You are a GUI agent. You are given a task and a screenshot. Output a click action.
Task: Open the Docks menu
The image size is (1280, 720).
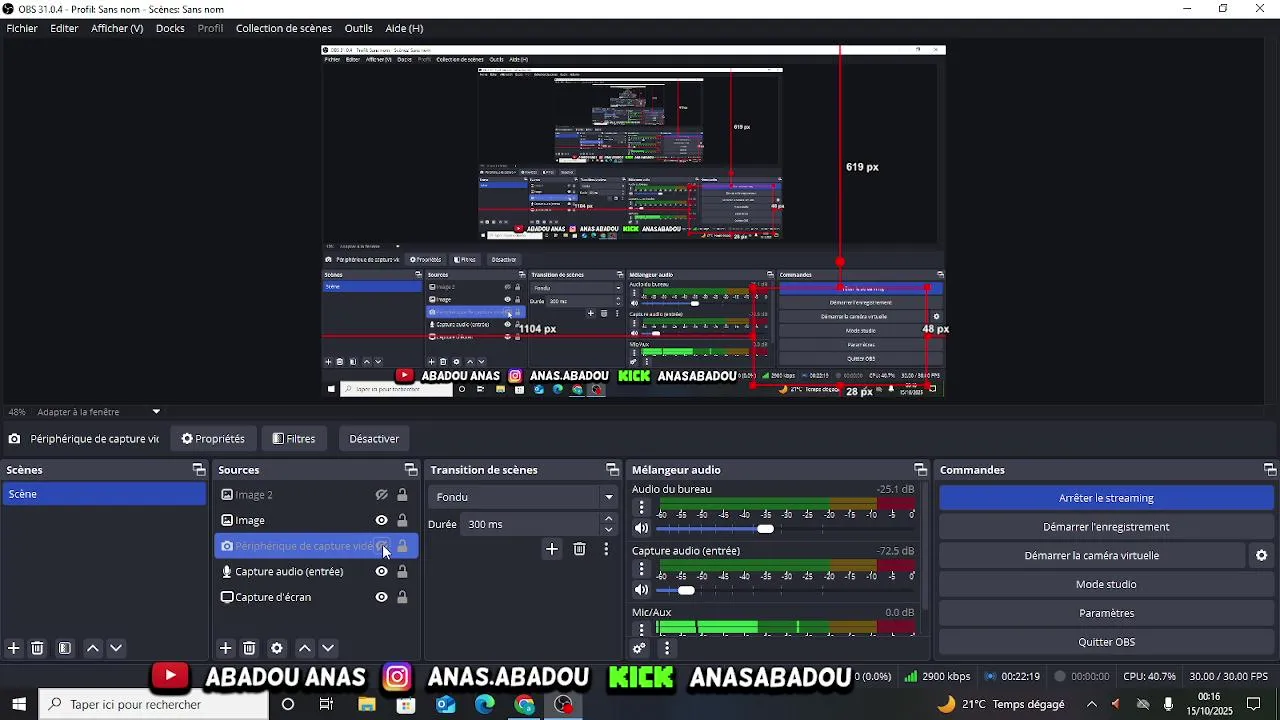tap(170, 28)
